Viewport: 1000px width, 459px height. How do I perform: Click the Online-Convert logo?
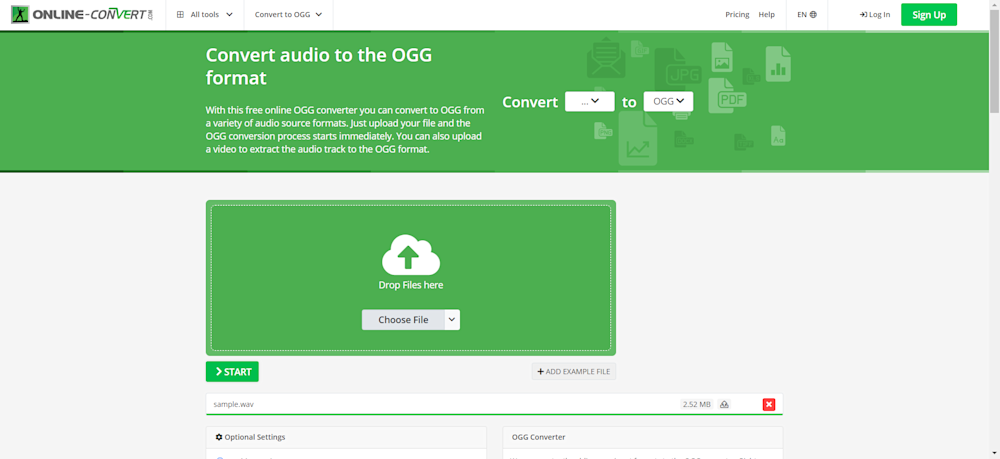click(x=82, y=15)
